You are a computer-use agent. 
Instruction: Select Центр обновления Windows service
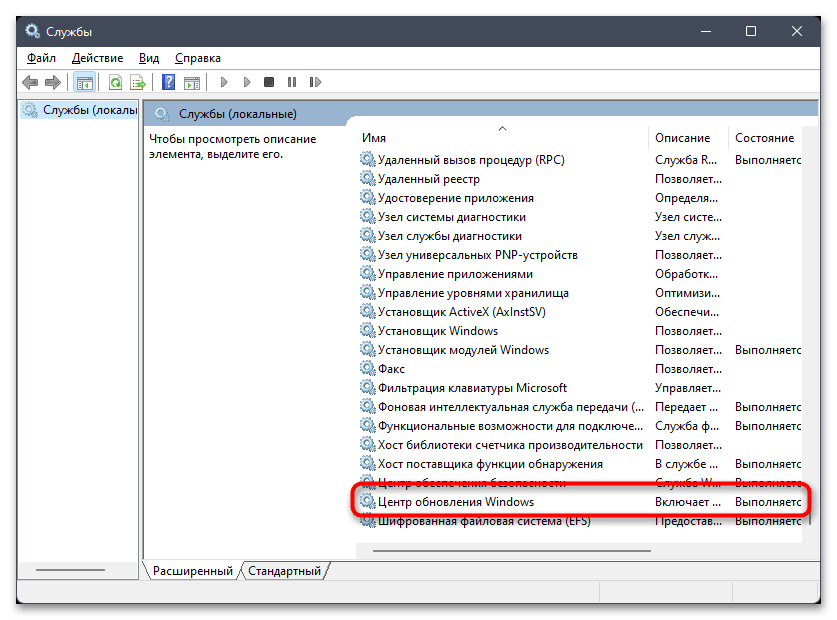pos(456,502)
